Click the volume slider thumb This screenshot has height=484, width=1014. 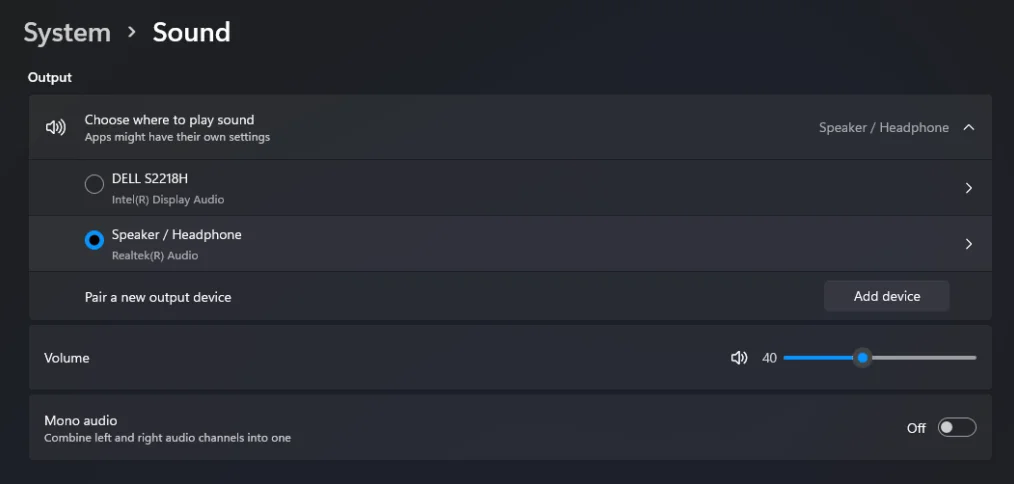point(862,357)
